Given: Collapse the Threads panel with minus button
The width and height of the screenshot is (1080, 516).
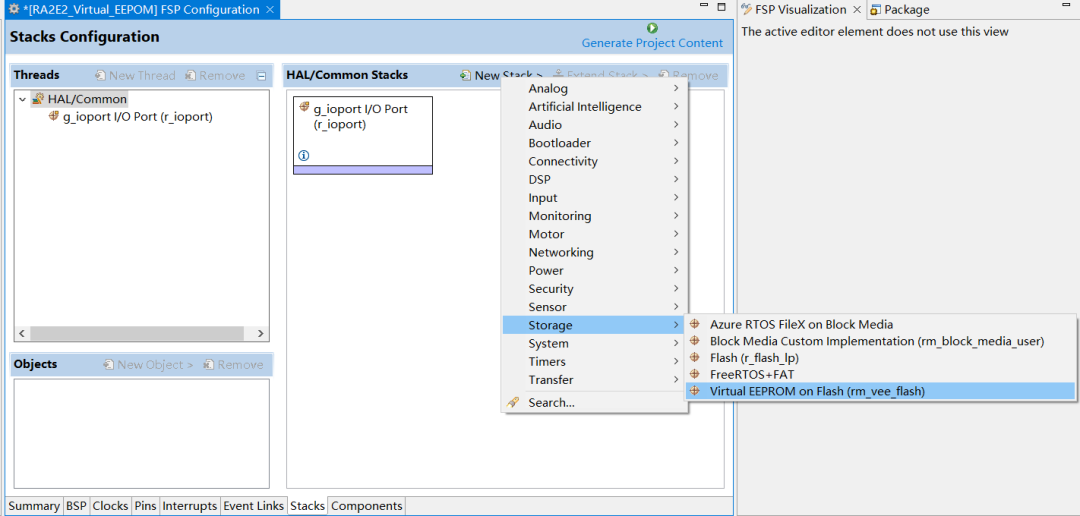Looking at the screenshot, I should 261,76.
